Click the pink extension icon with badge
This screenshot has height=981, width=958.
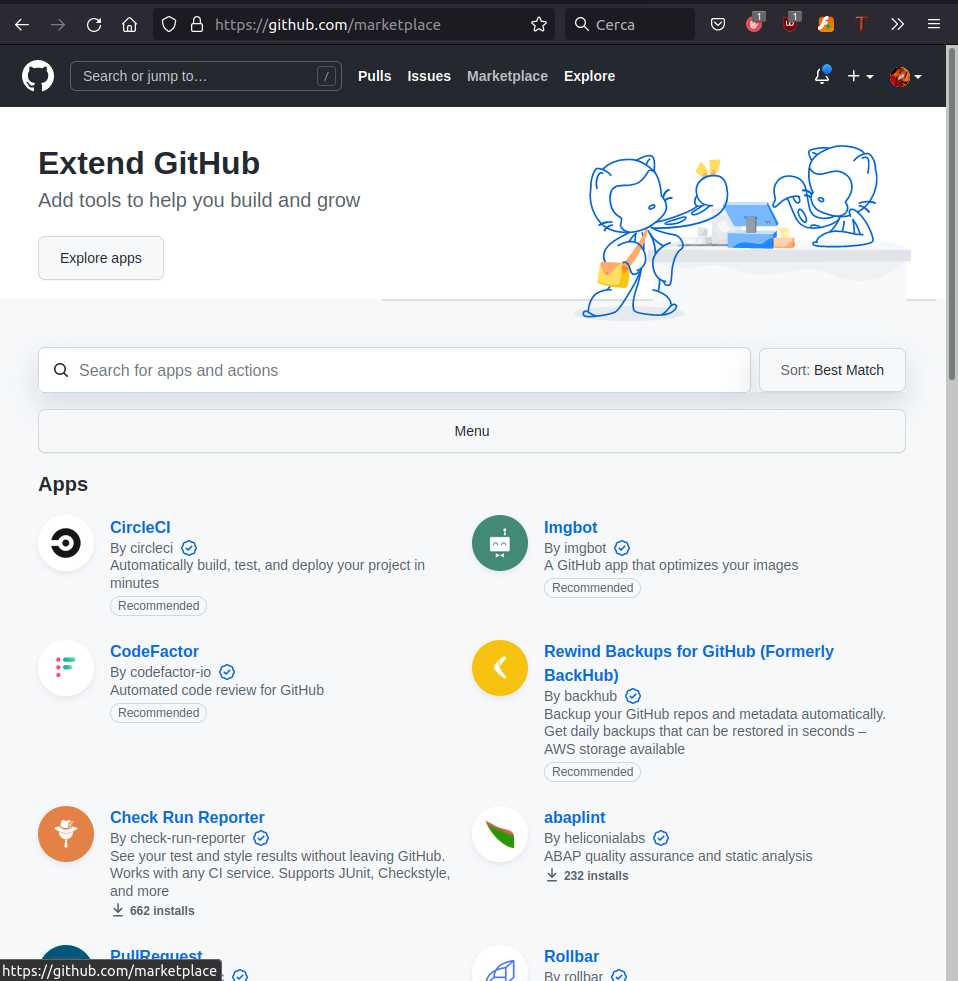coord(755,24)
